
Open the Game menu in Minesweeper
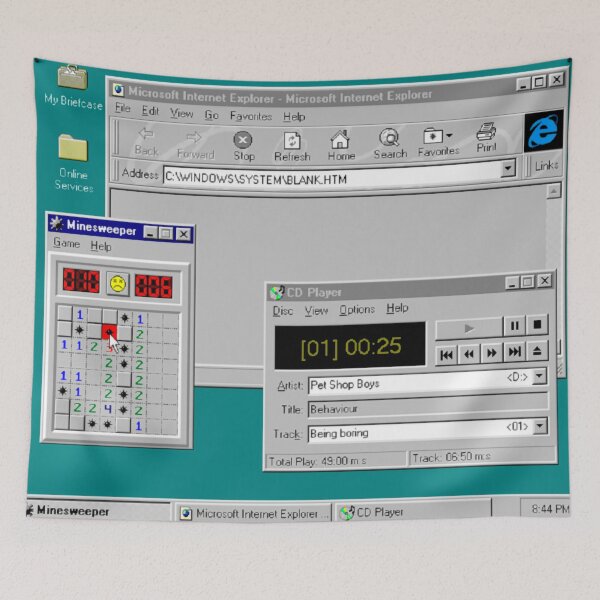point(67,243)
